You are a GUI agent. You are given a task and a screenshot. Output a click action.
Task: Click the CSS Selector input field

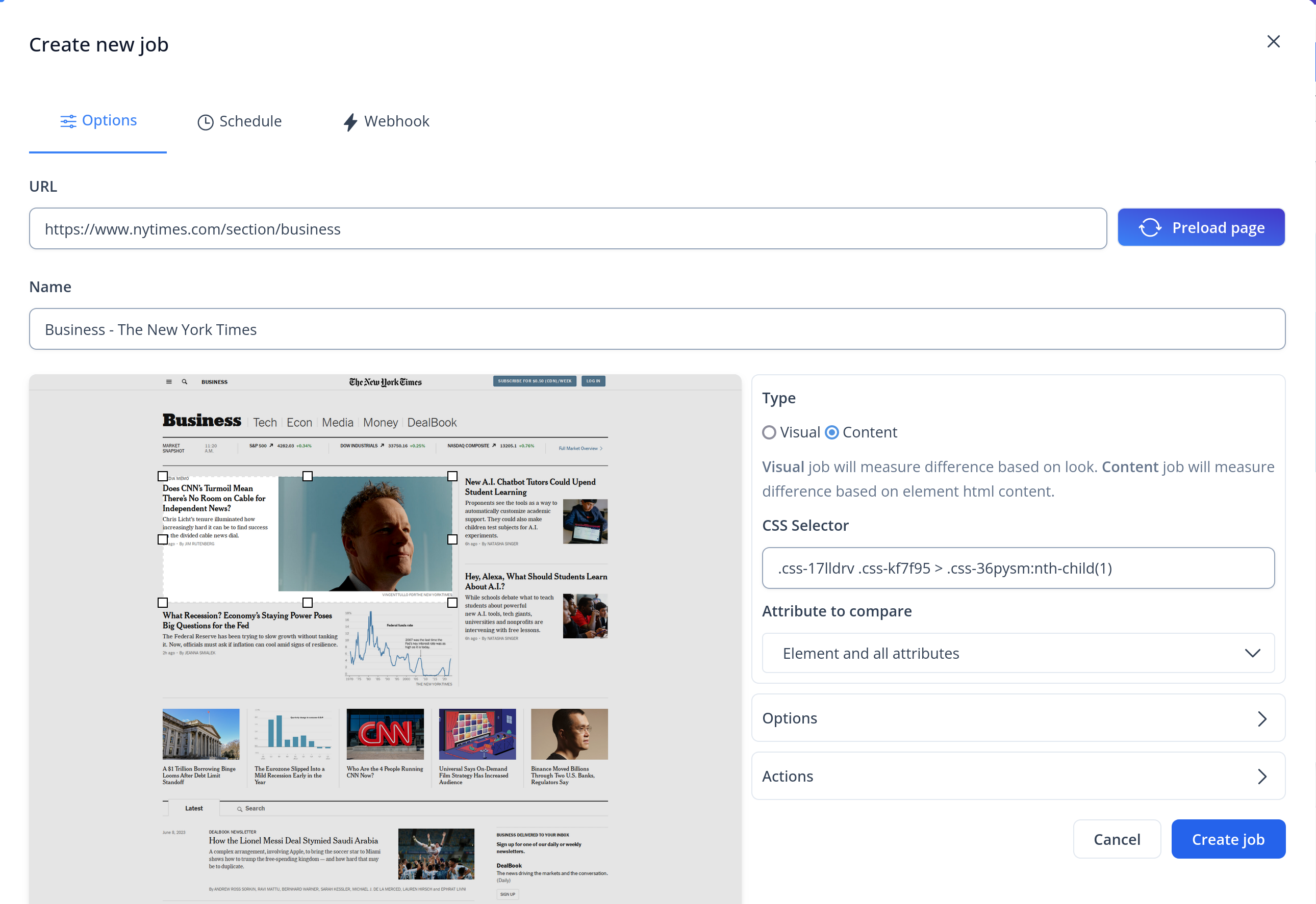tap(1018, 568)
